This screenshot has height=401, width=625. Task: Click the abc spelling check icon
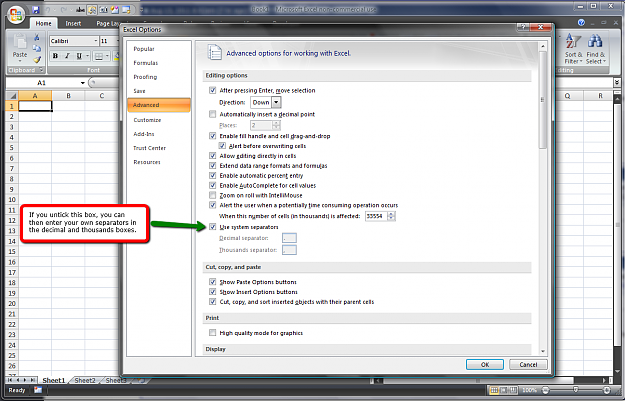click(x=80, y=10)
